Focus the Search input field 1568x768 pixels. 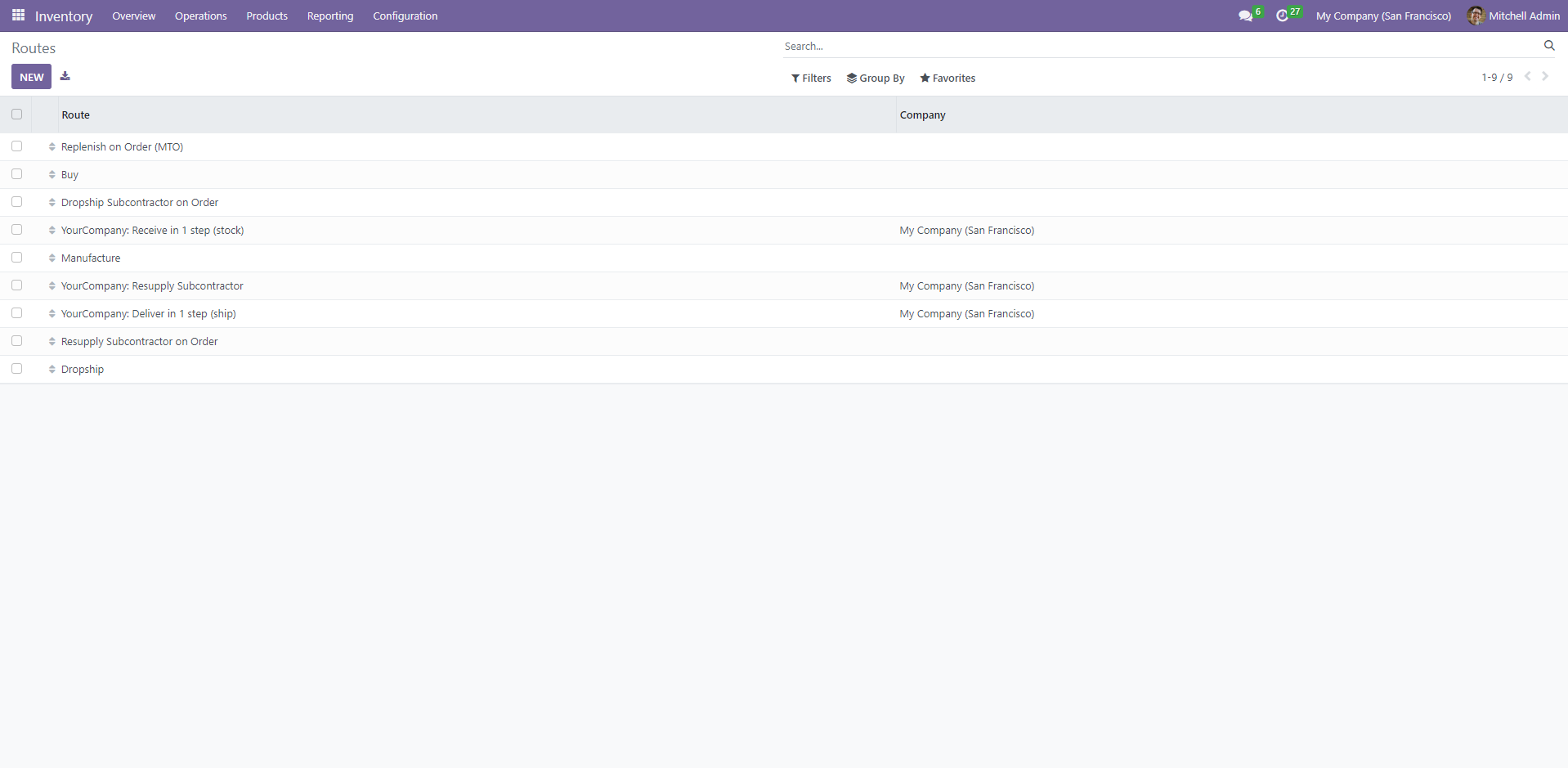(x=1161, y=47)
